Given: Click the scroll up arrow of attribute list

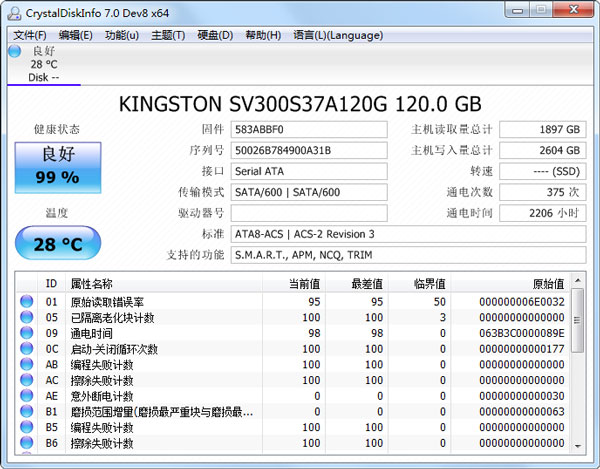Looking at the screenshot, I should (x=578, y=280).
